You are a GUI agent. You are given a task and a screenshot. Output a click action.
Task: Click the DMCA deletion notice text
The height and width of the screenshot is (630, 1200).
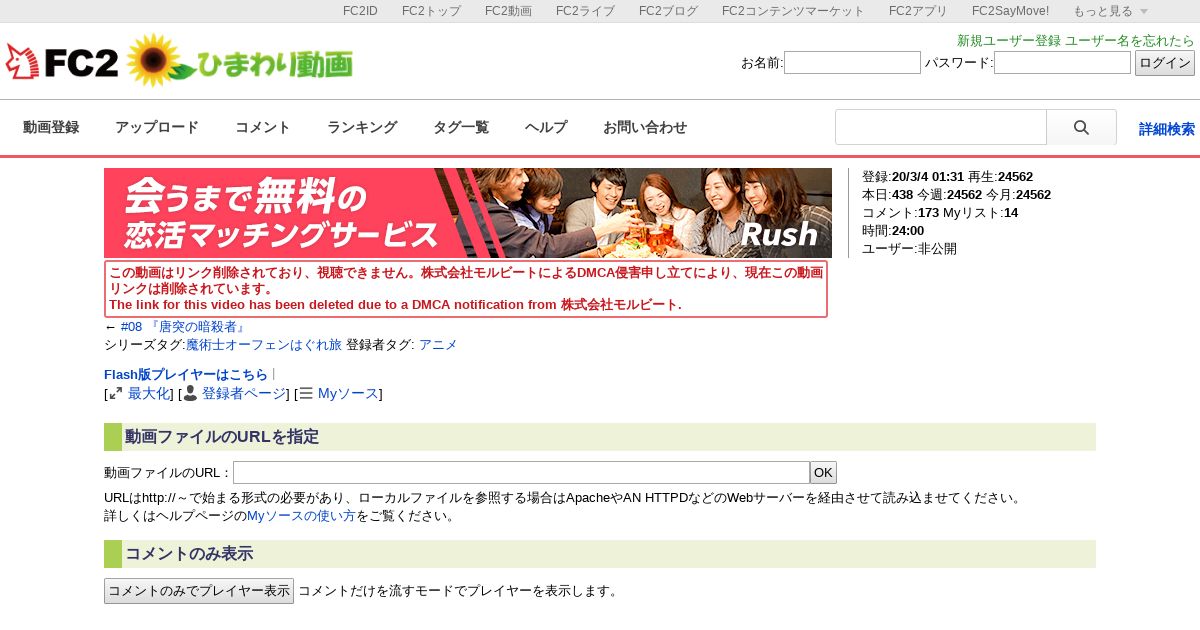466,289
